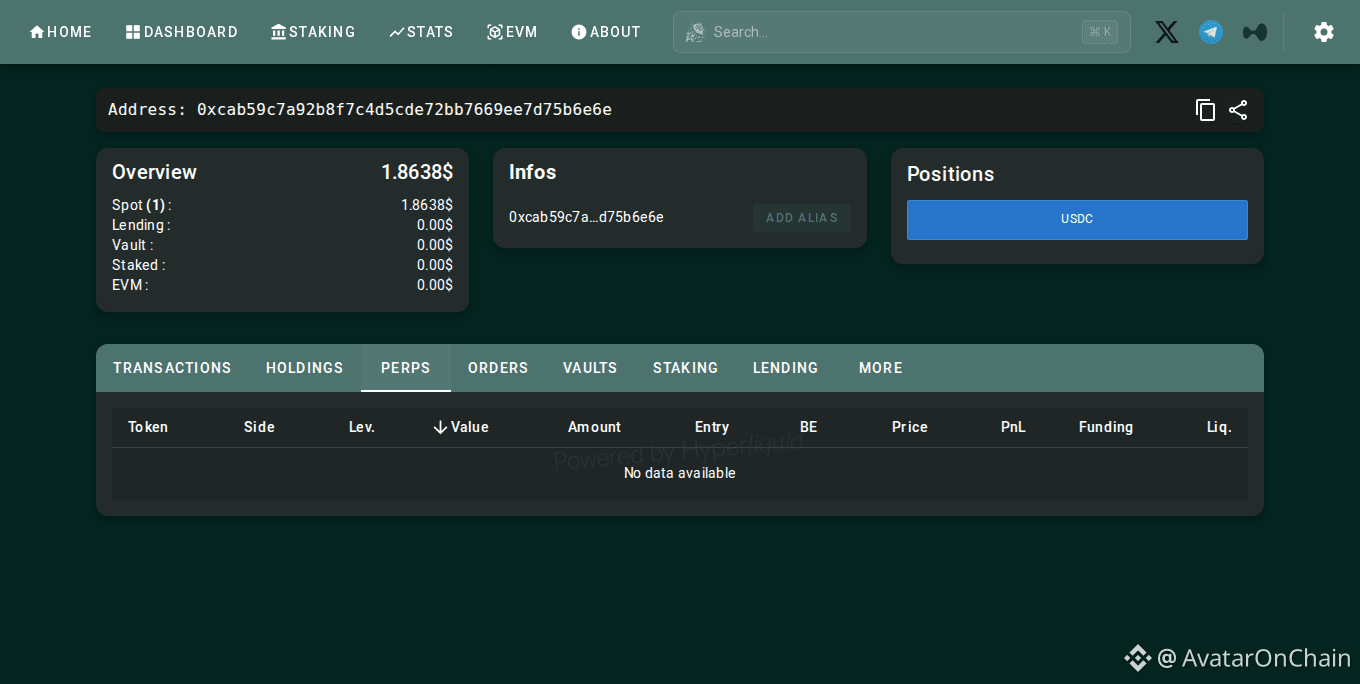
Task: Click the Positions panel heading
Action: coord(950,174)
